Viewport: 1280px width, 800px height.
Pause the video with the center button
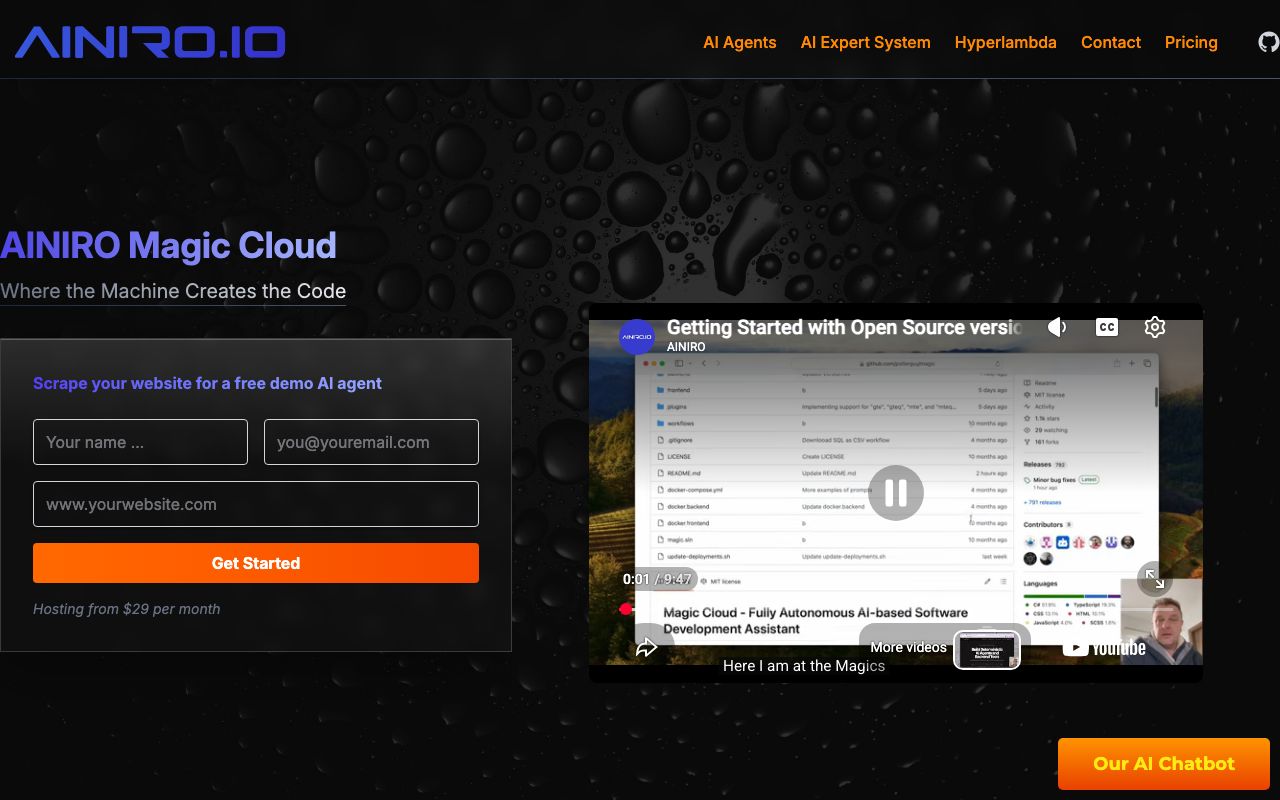pyautogui.click(x=895, y=492)
